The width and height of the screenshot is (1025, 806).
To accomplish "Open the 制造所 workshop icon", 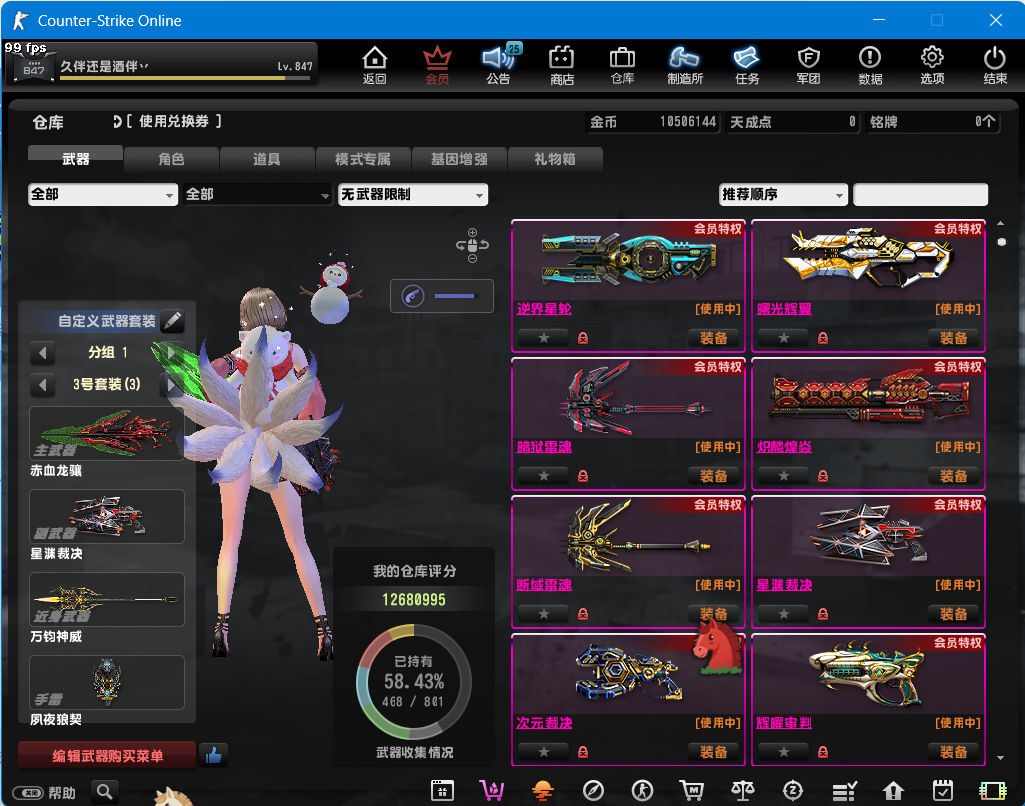I will coord(684,65).
